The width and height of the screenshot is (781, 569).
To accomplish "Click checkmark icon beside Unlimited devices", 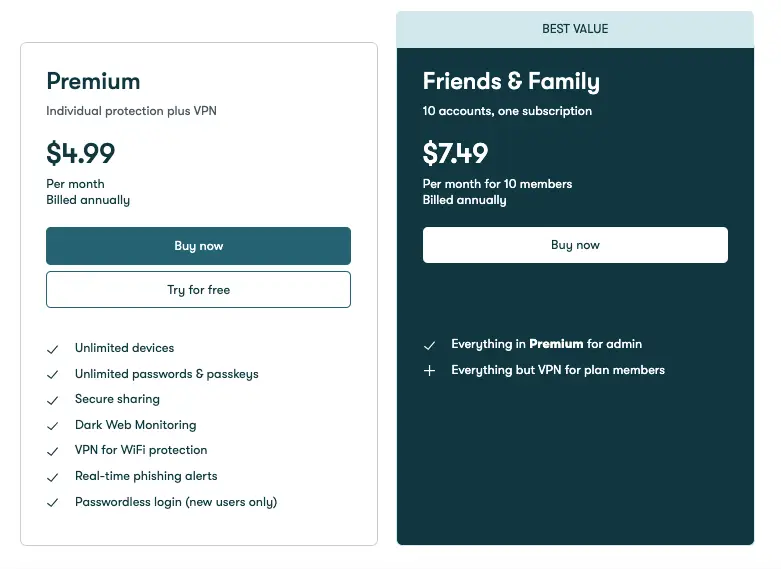I will coord(52,349).
